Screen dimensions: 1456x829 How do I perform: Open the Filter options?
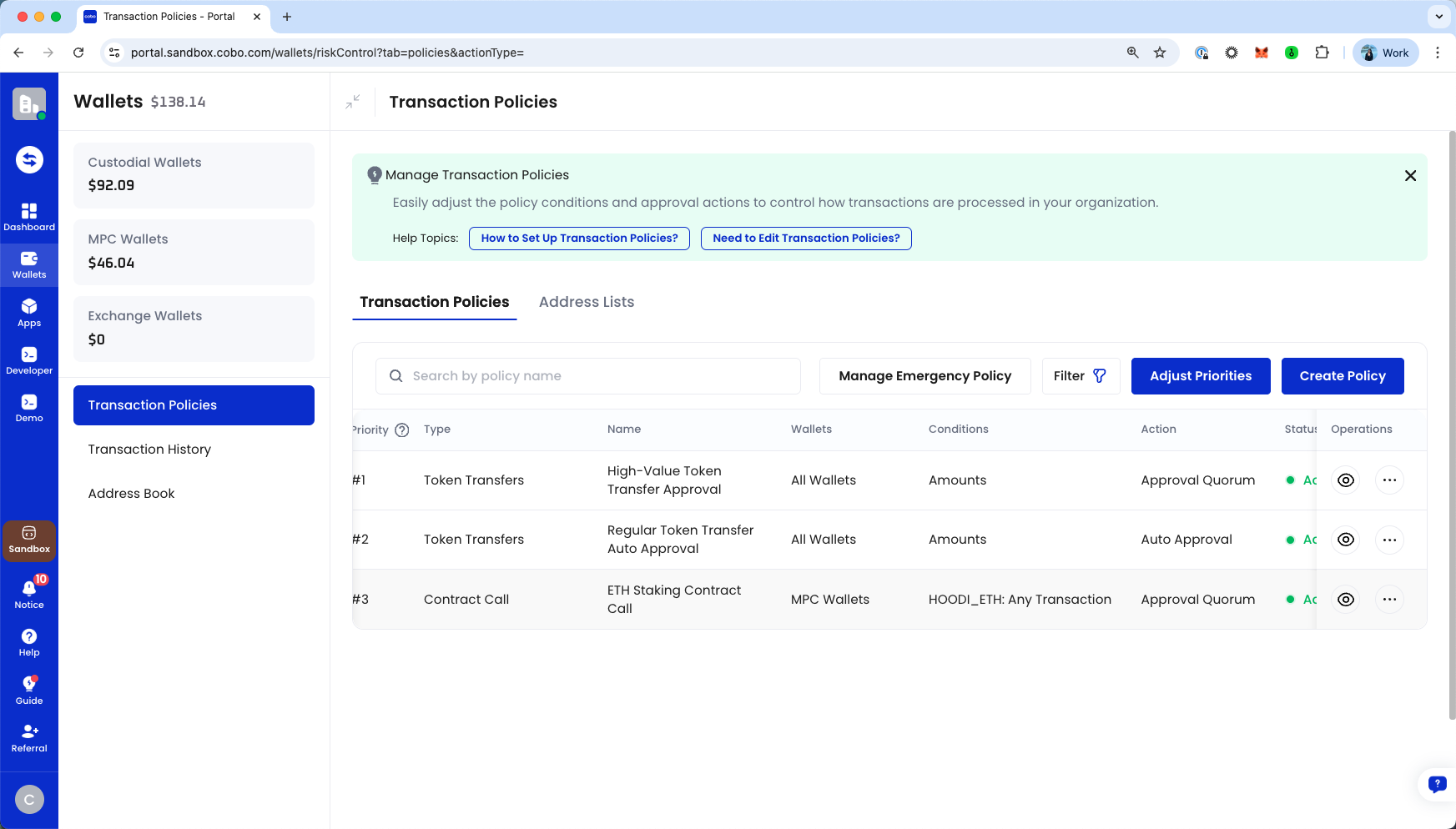click(1080, 376)
